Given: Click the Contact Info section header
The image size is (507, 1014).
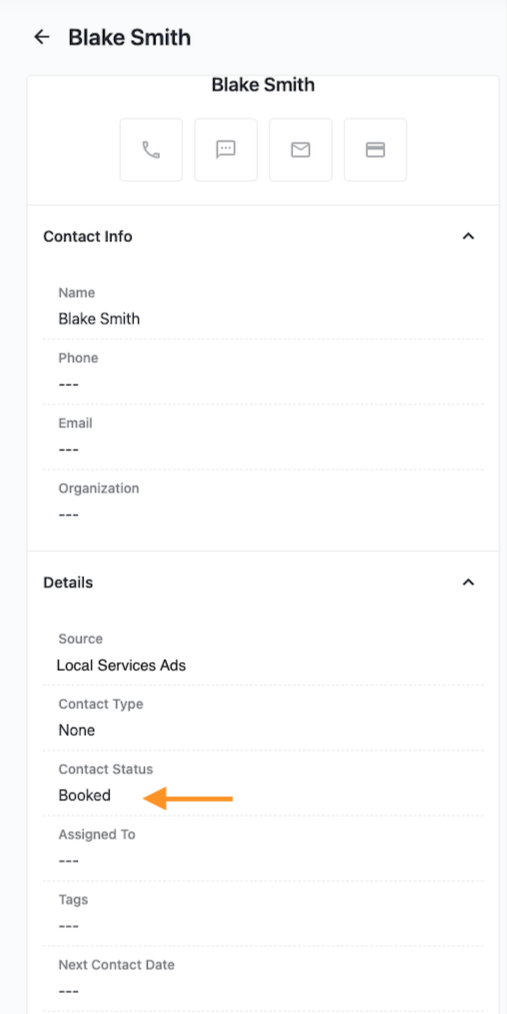Looking at the screenshot, I should [x=88, y=237].
